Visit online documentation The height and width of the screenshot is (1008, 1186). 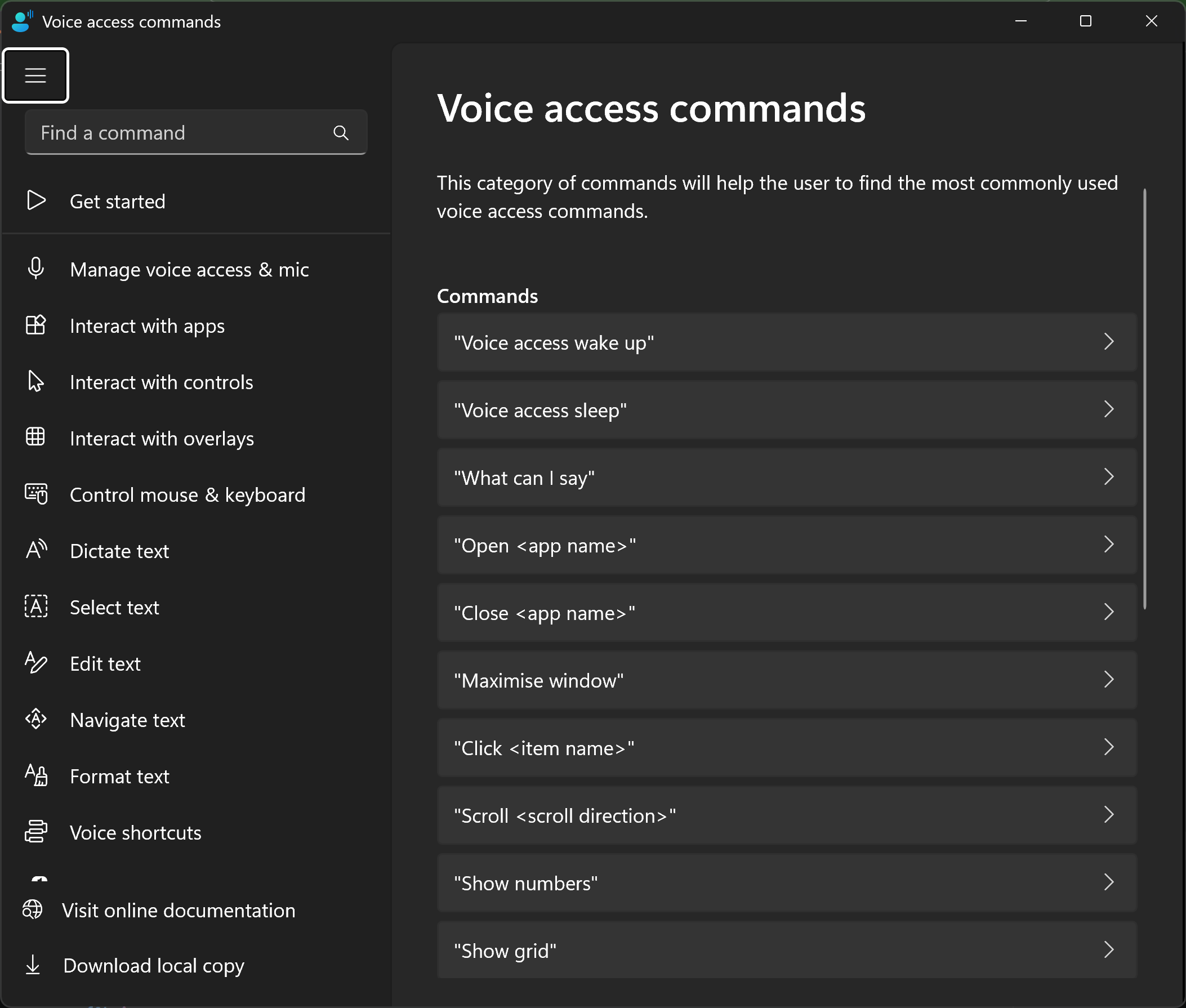click(179, 909)
